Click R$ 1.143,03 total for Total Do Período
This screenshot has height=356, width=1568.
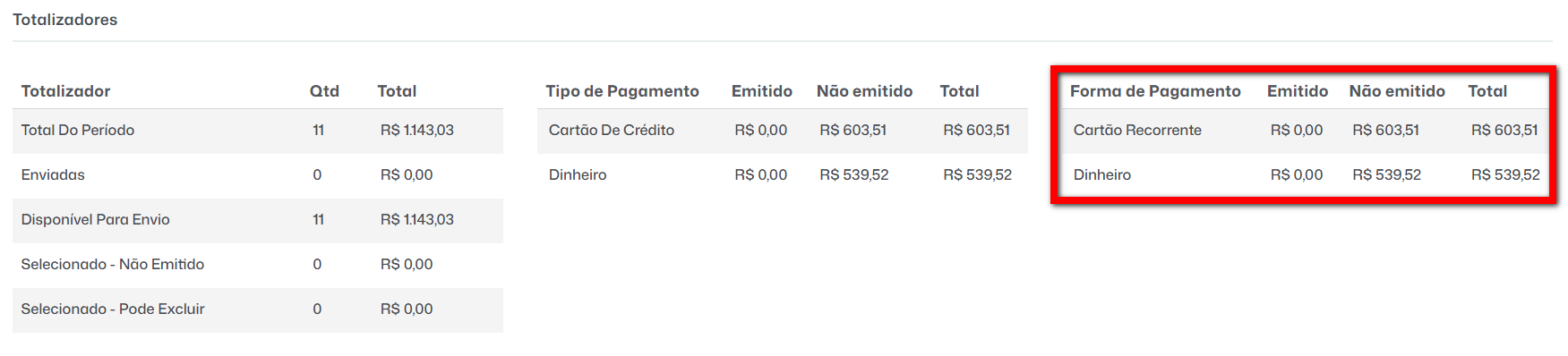coord(417,131)
